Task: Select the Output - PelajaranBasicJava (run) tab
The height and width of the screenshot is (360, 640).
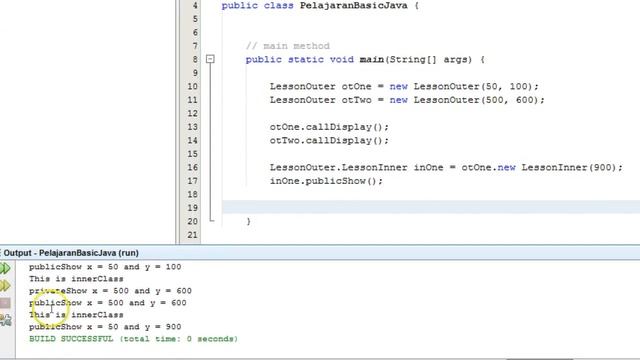Action: coord(71,253)
